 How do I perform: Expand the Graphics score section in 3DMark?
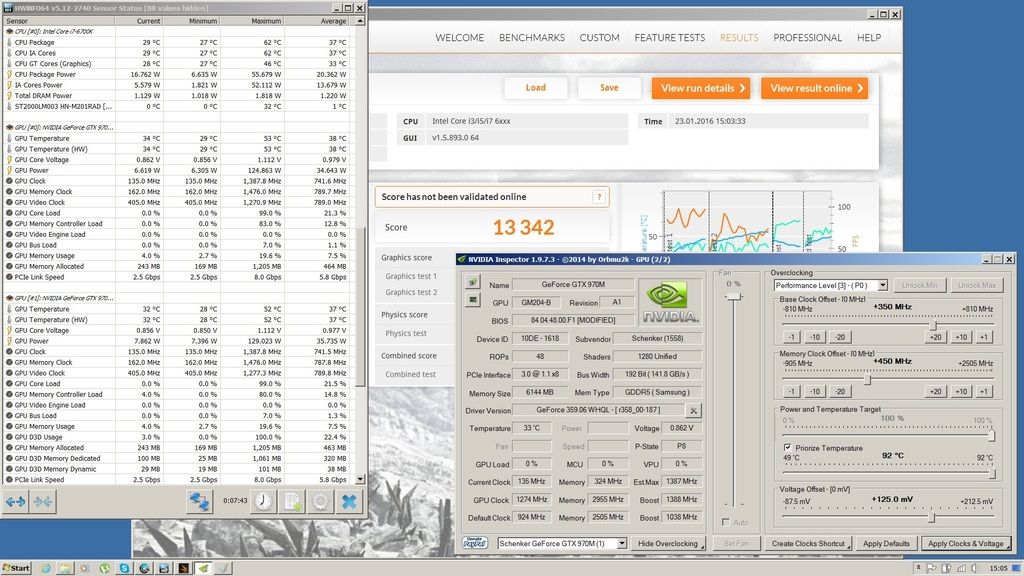(x=414, y=257)
